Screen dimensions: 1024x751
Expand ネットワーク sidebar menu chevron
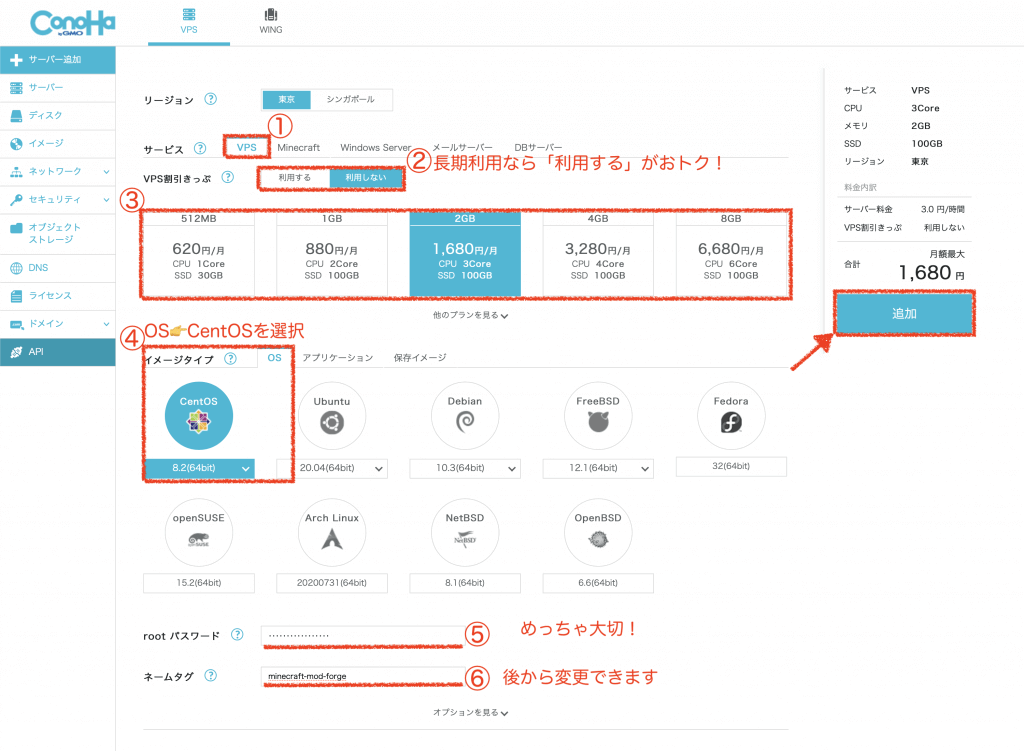(106, 172)
